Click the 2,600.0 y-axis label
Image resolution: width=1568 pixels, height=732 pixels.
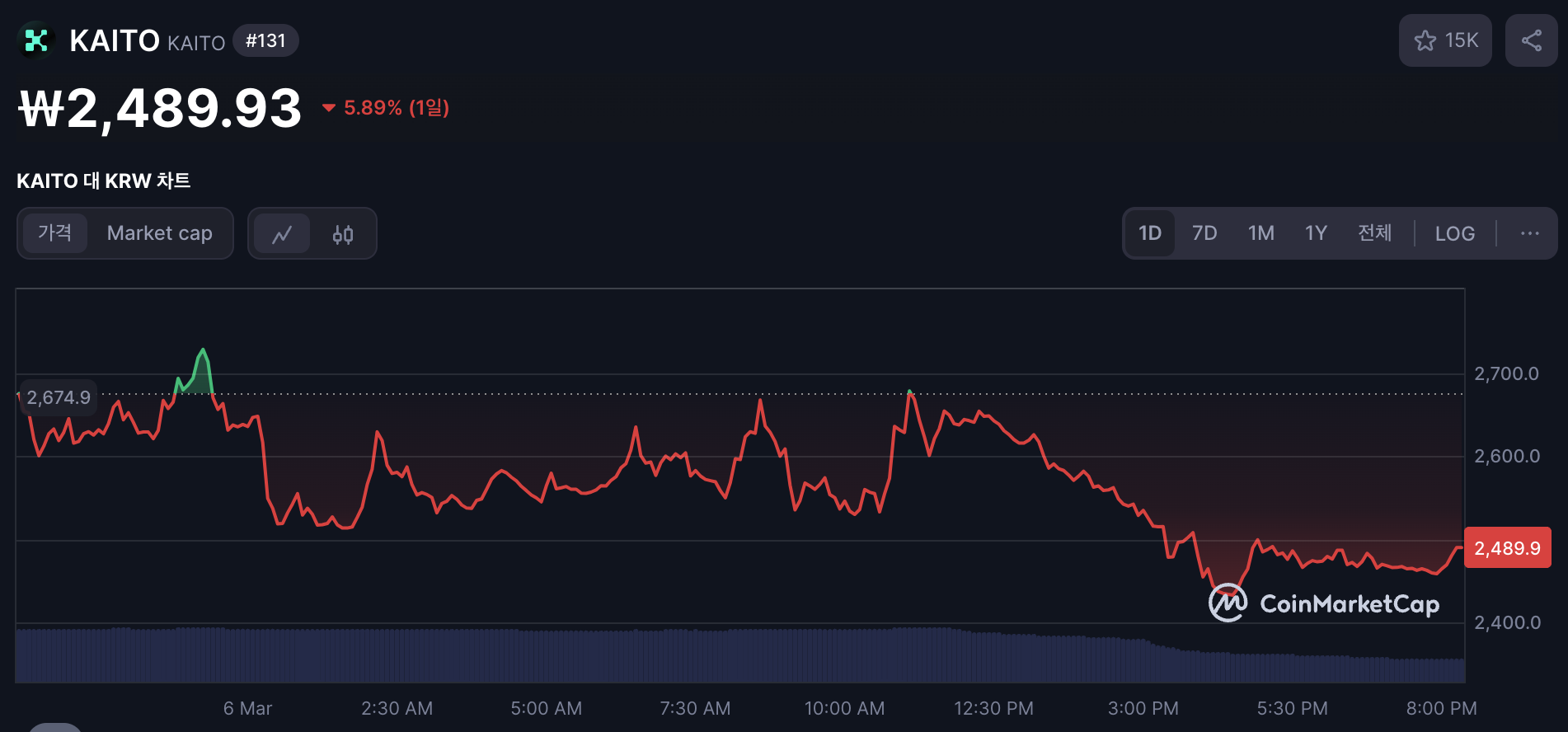[1506, 456]
